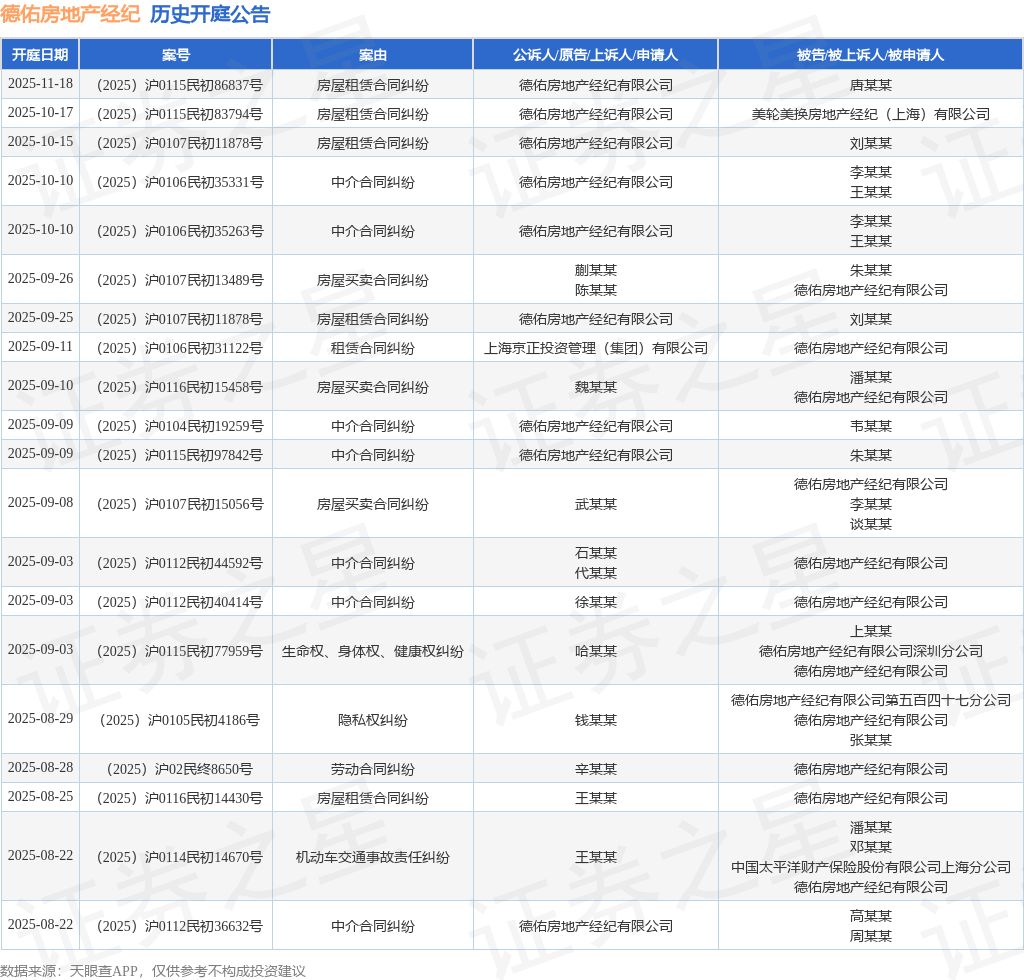The image size is (1024, 980).
Task: Click plaintiff 魏某某
Action: (596, 387)
